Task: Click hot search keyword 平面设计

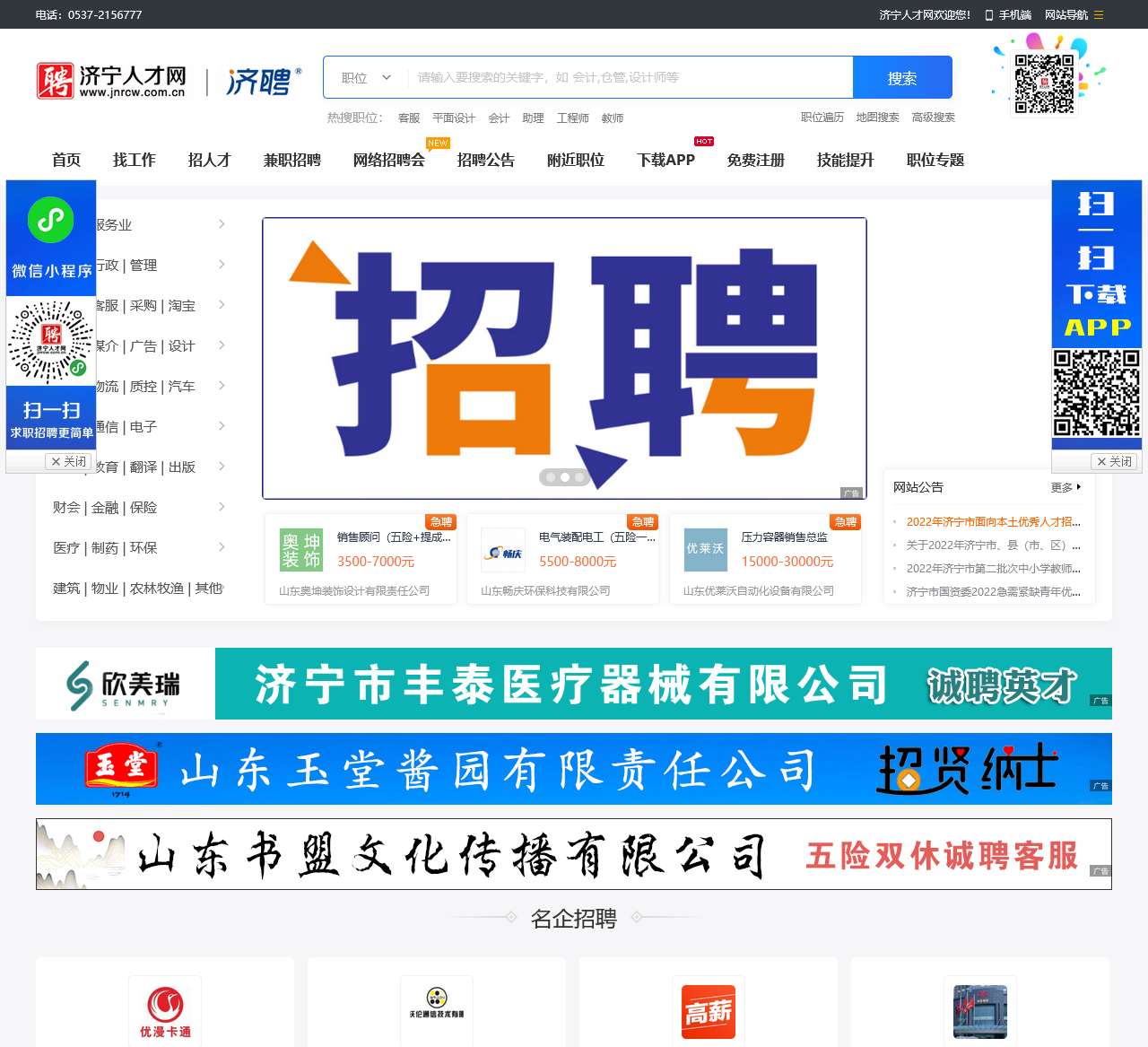Action: (x=454, y=118)
